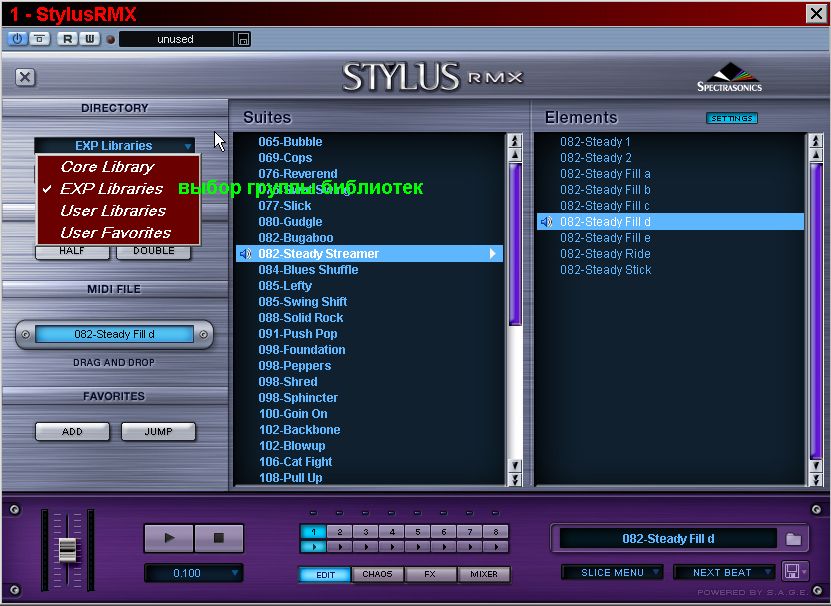Click speaker icon on 082-Steady Streamer
Image resolution: width=831 pixels, height=606 pixels.
click(245, 254)
